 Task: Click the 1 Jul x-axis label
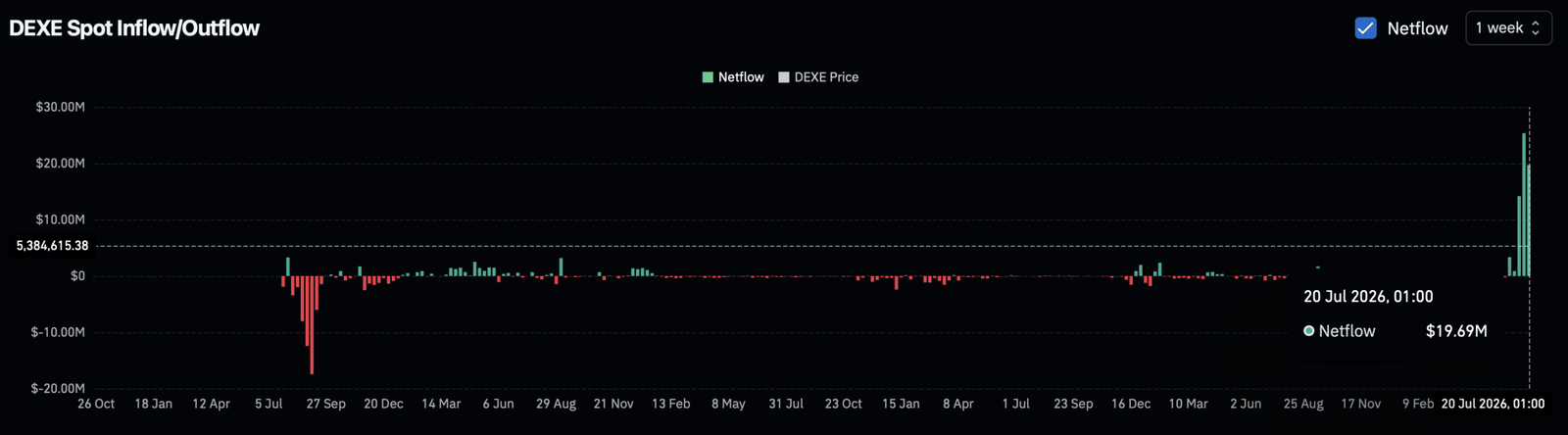point(1016,404)
